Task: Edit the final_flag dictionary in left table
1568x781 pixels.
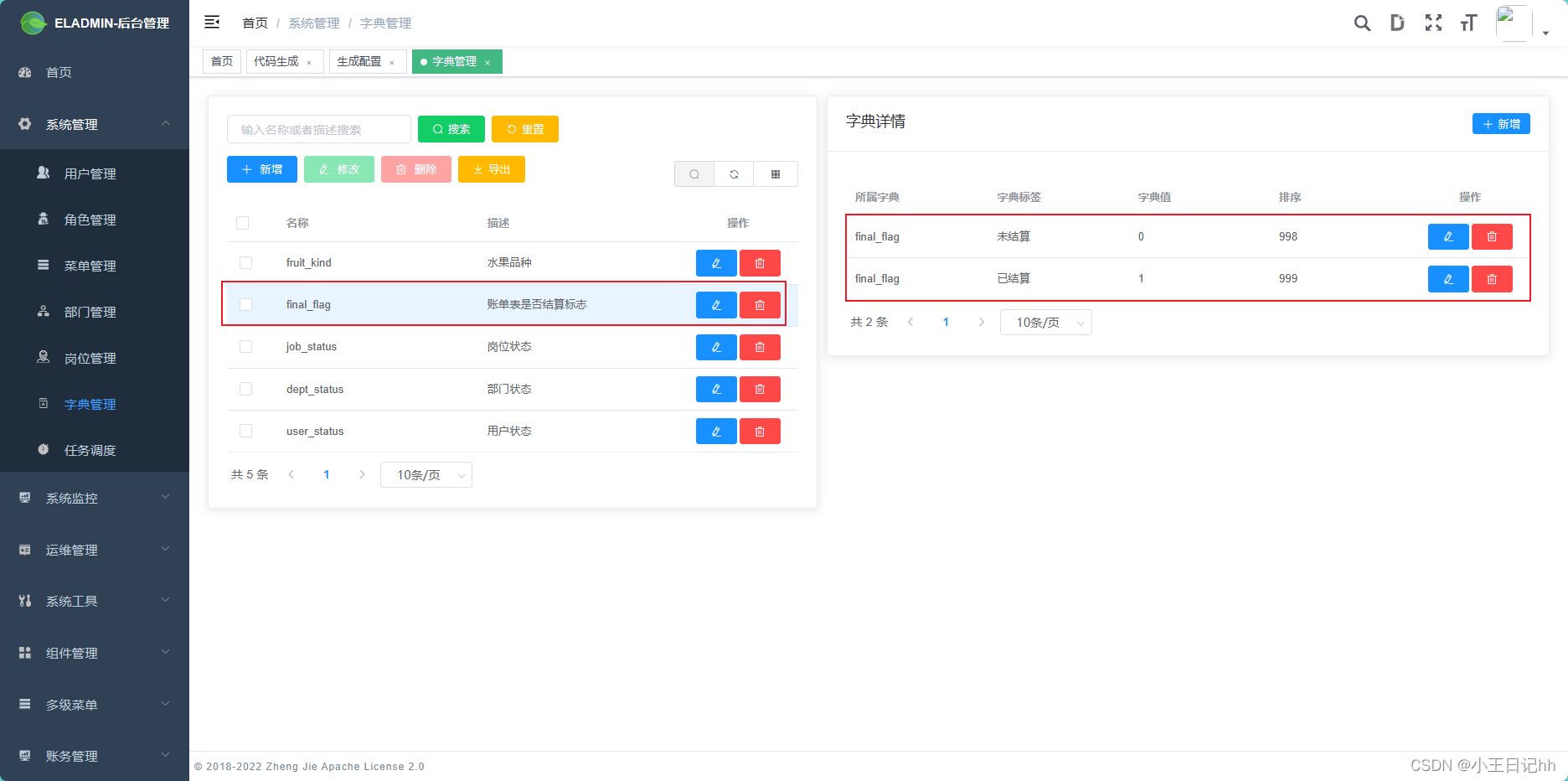Action: coord(716,305)
